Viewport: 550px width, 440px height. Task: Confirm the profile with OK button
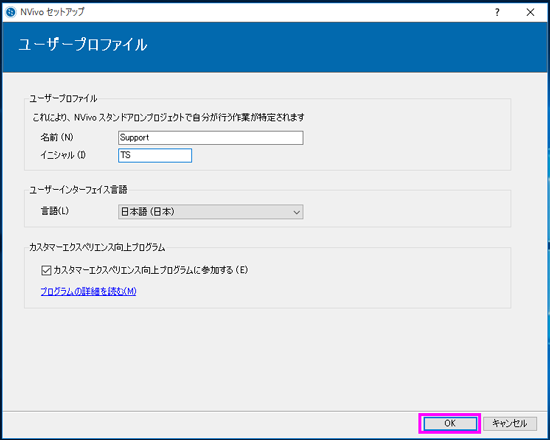[x=450, y=423]
